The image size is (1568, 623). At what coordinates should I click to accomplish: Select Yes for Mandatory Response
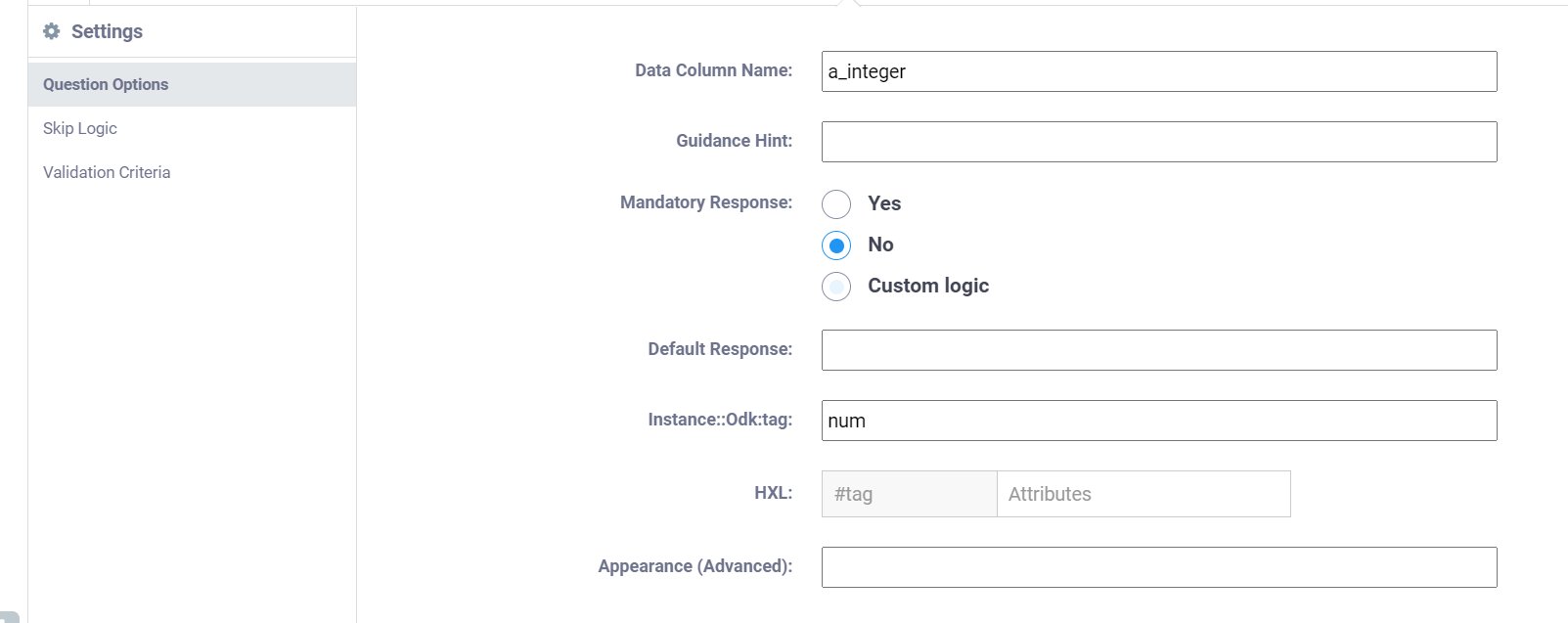click(836, 203)
